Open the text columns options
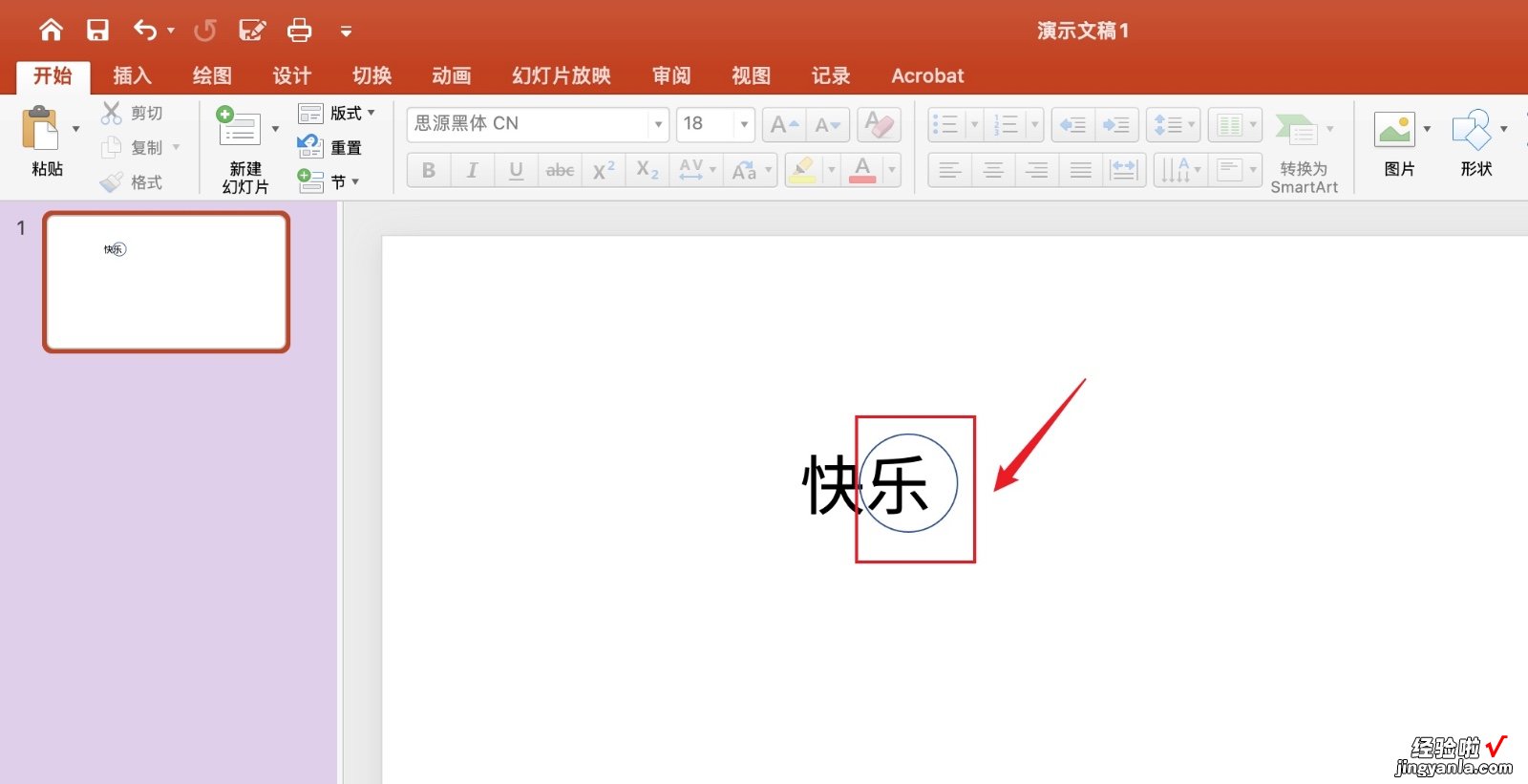Screen dimensions: 1528x784 [1236, 124]
